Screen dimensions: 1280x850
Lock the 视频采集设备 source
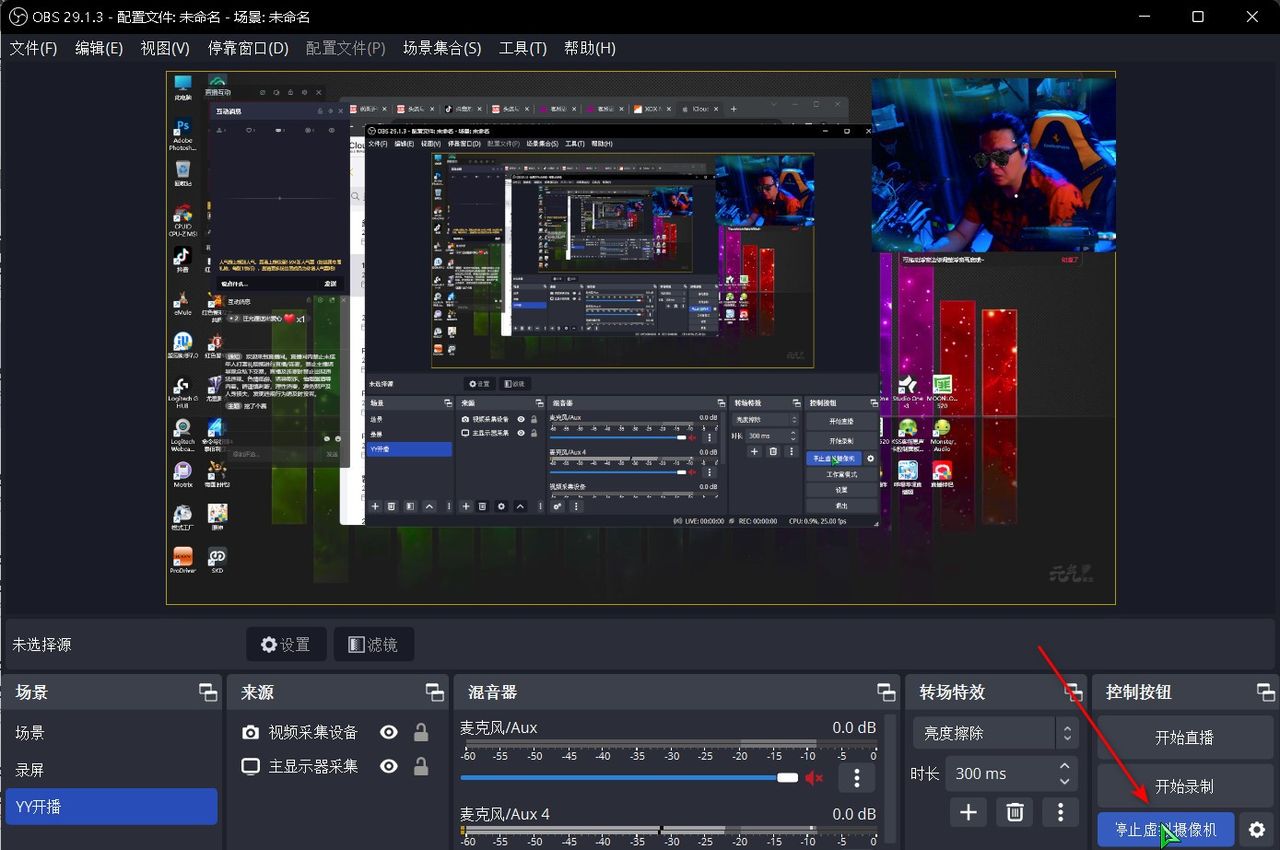click(421, 733)
